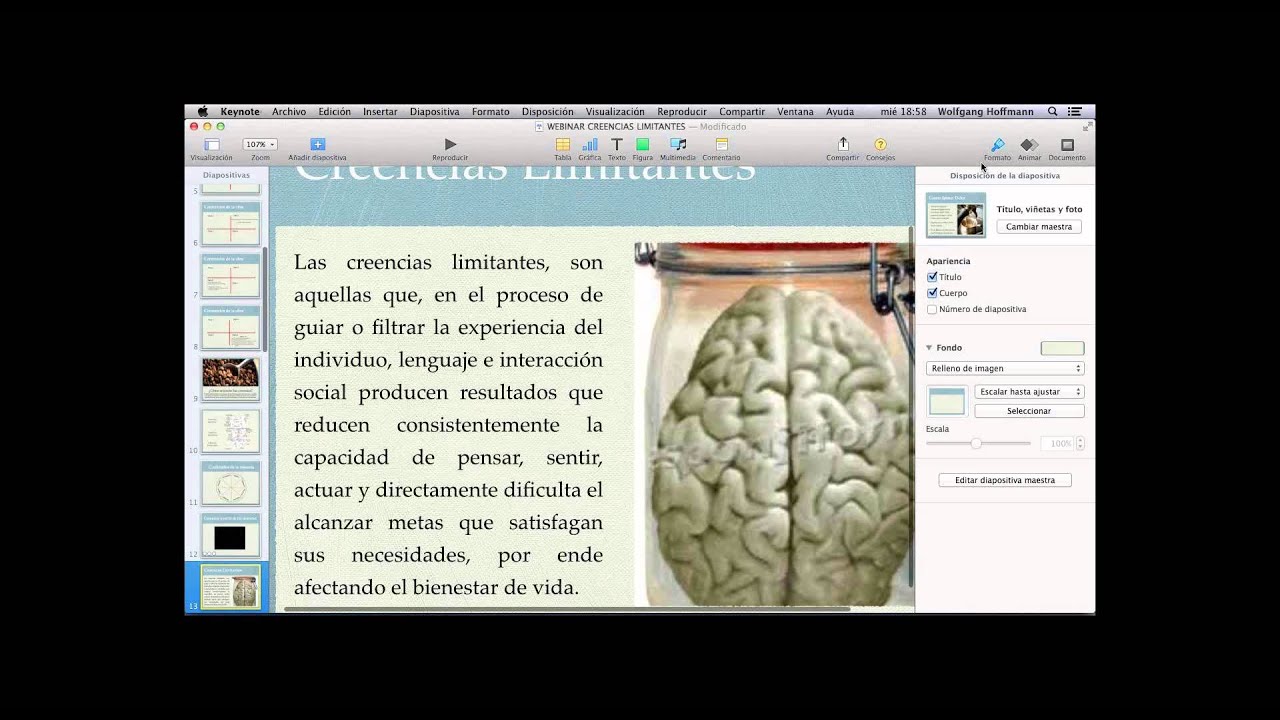
Task: Open Spotlight search in the menu bar
Action: [1053, 112]
